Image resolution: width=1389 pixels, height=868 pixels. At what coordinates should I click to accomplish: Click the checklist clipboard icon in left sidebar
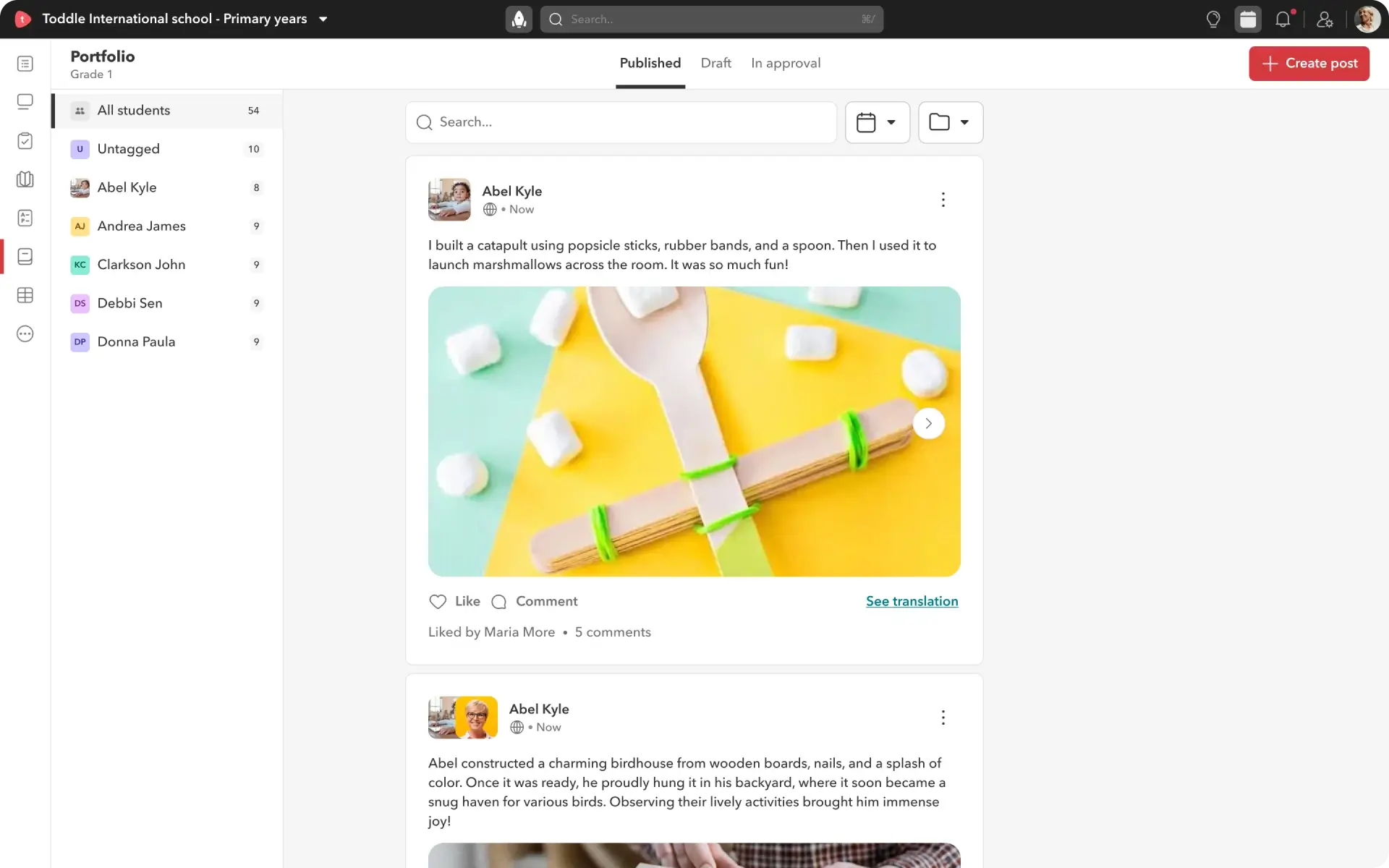(25, 141)
